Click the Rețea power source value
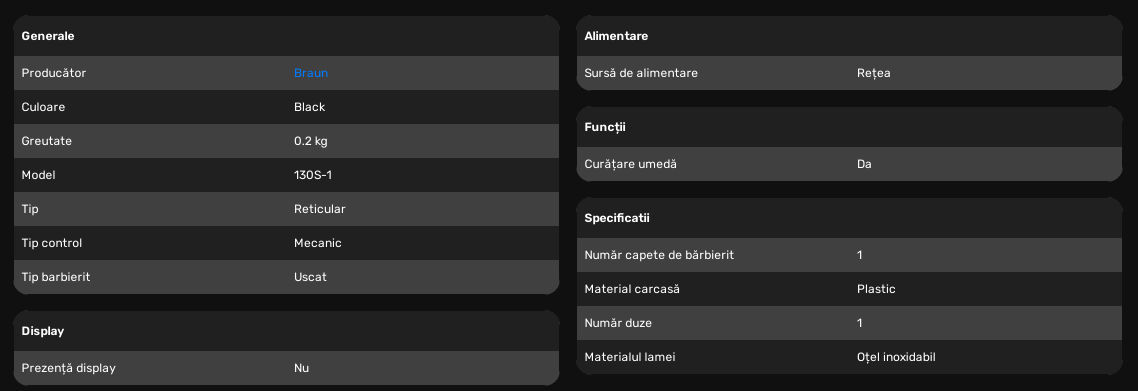Viewport: 1138px width, 391px height. [873, 73]
